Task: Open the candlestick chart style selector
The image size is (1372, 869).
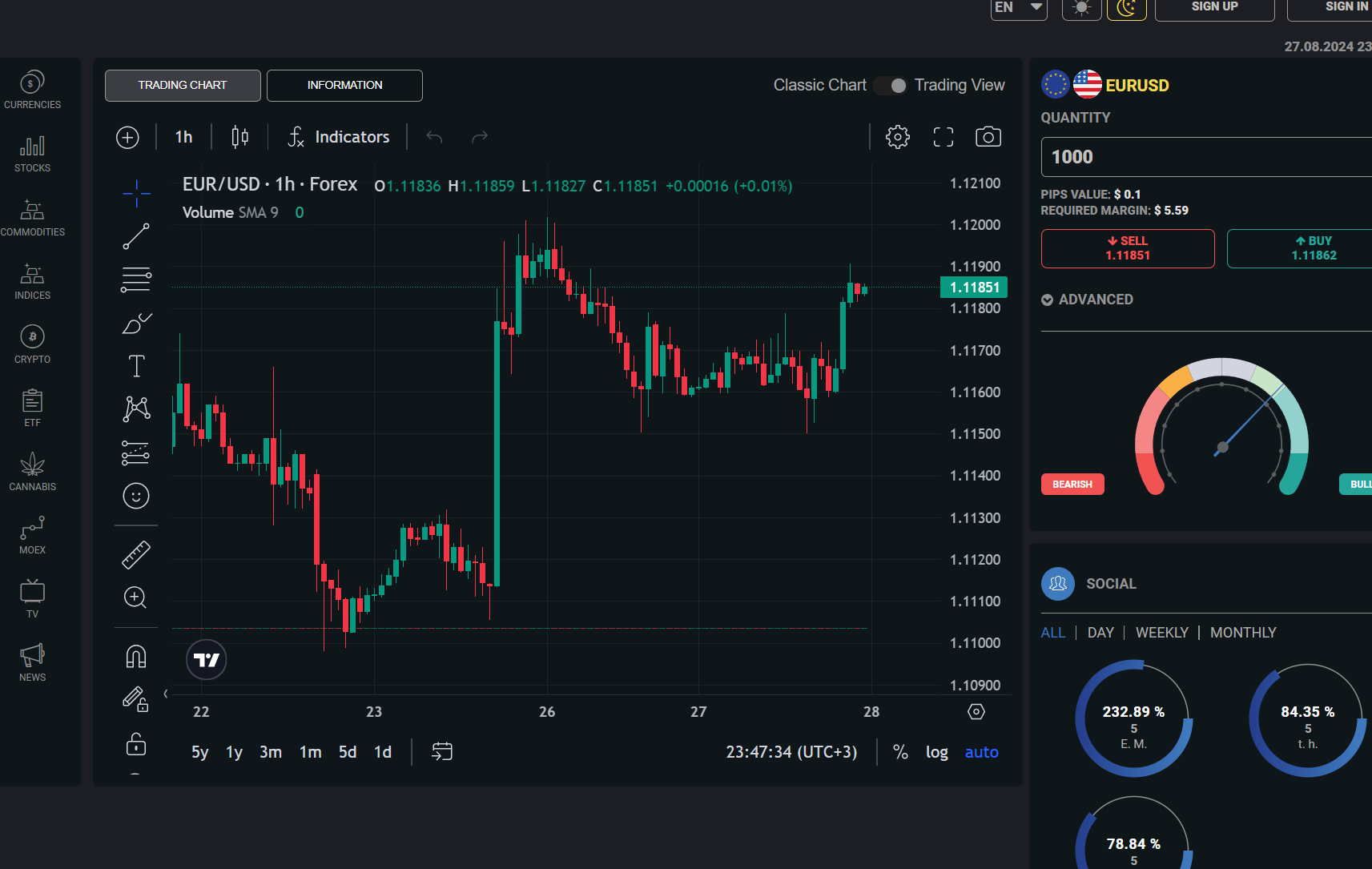Action: click(239, 137)
